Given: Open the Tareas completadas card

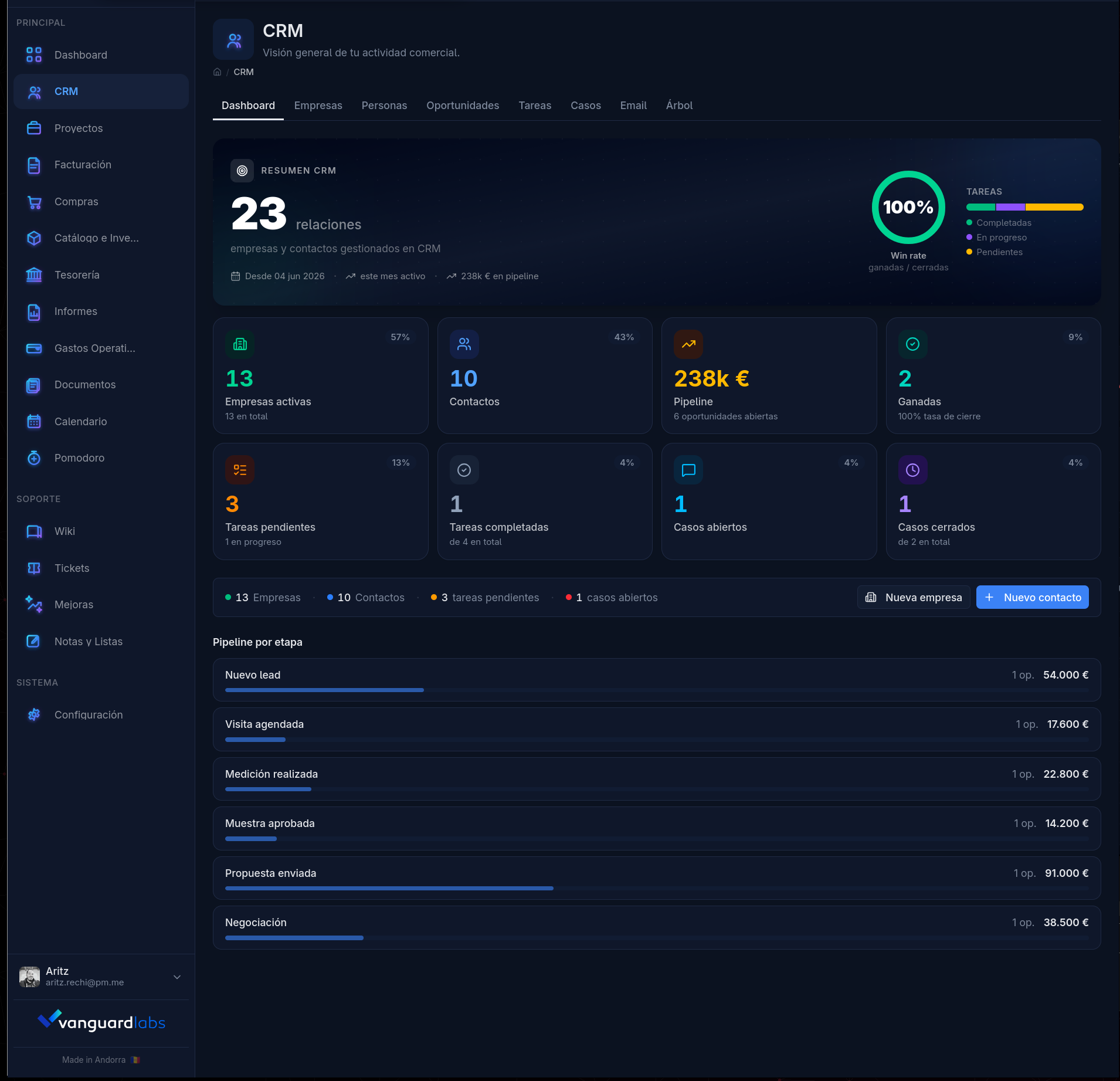Looking at the screenshot, I should 545,501.
